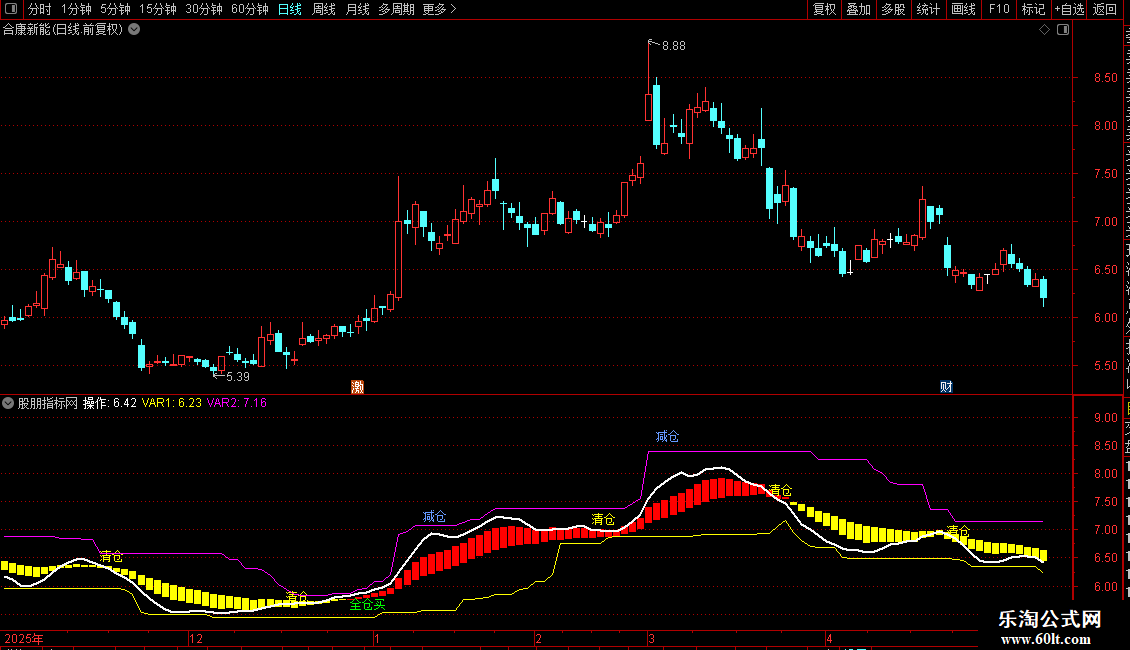Click the diamond icon in chart header

(x=1044, y=30)
